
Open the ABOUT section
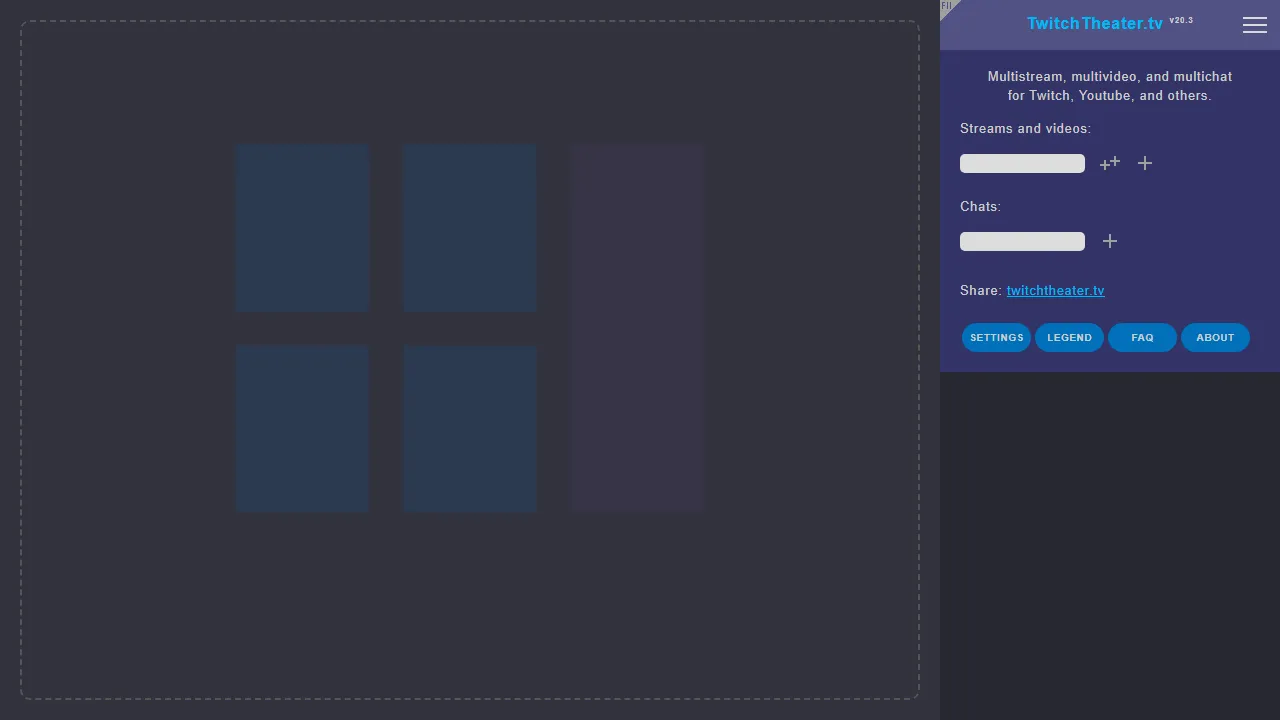point(1215,337)
